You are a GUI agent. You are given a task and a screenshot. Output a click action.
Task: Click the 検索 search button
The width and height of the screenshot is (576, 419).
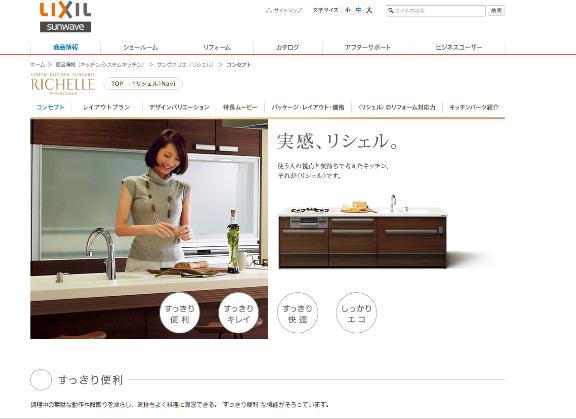tap(496, 11)
